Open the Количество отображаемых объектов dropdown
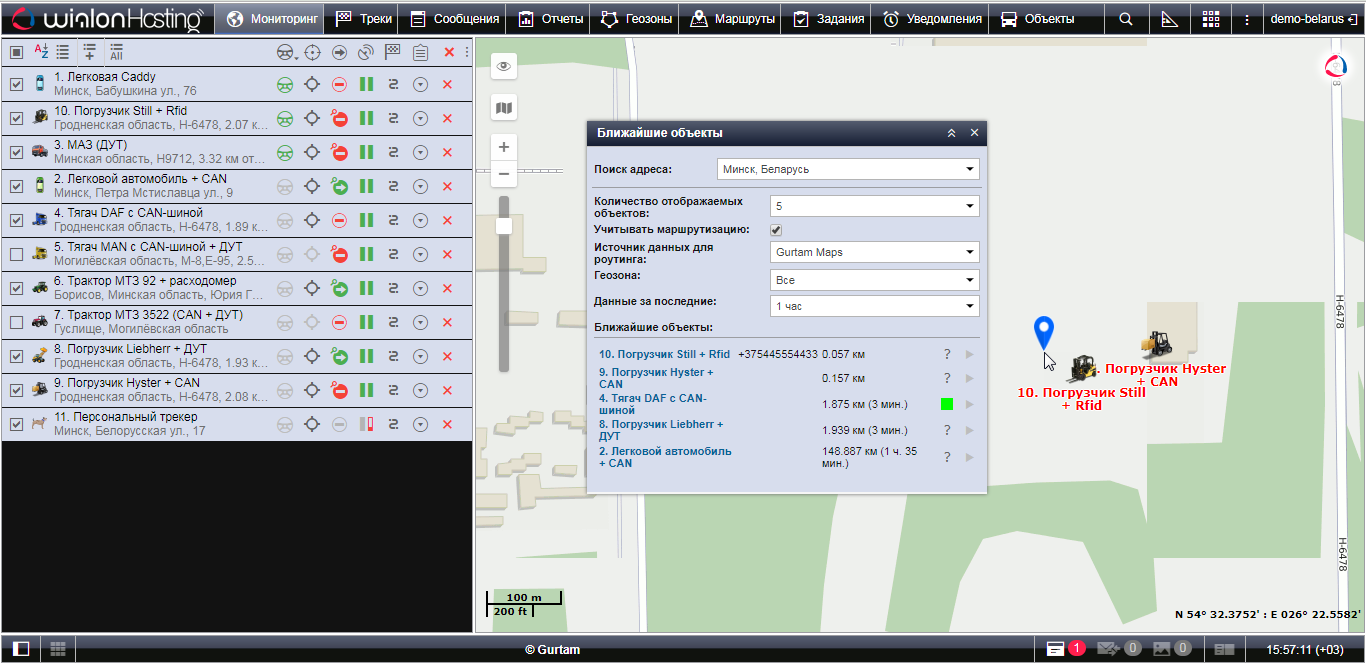 pyautogui.click(x=874, y=206)
